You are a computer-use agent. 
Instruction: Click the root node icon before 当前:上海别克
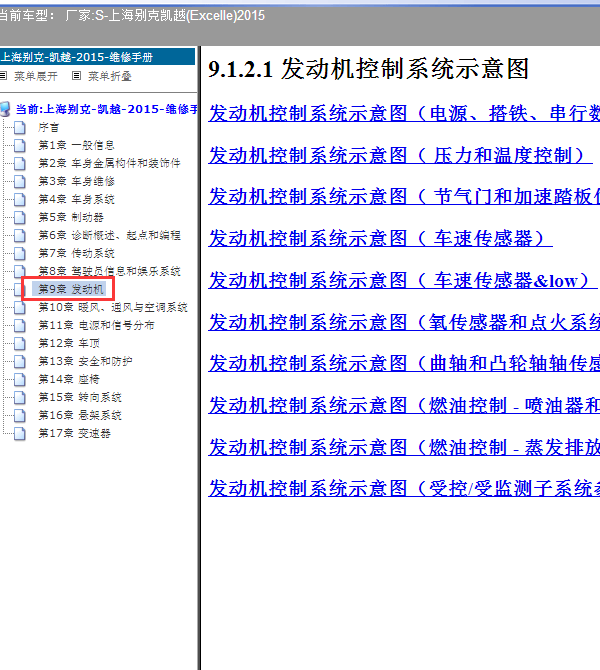5,109
